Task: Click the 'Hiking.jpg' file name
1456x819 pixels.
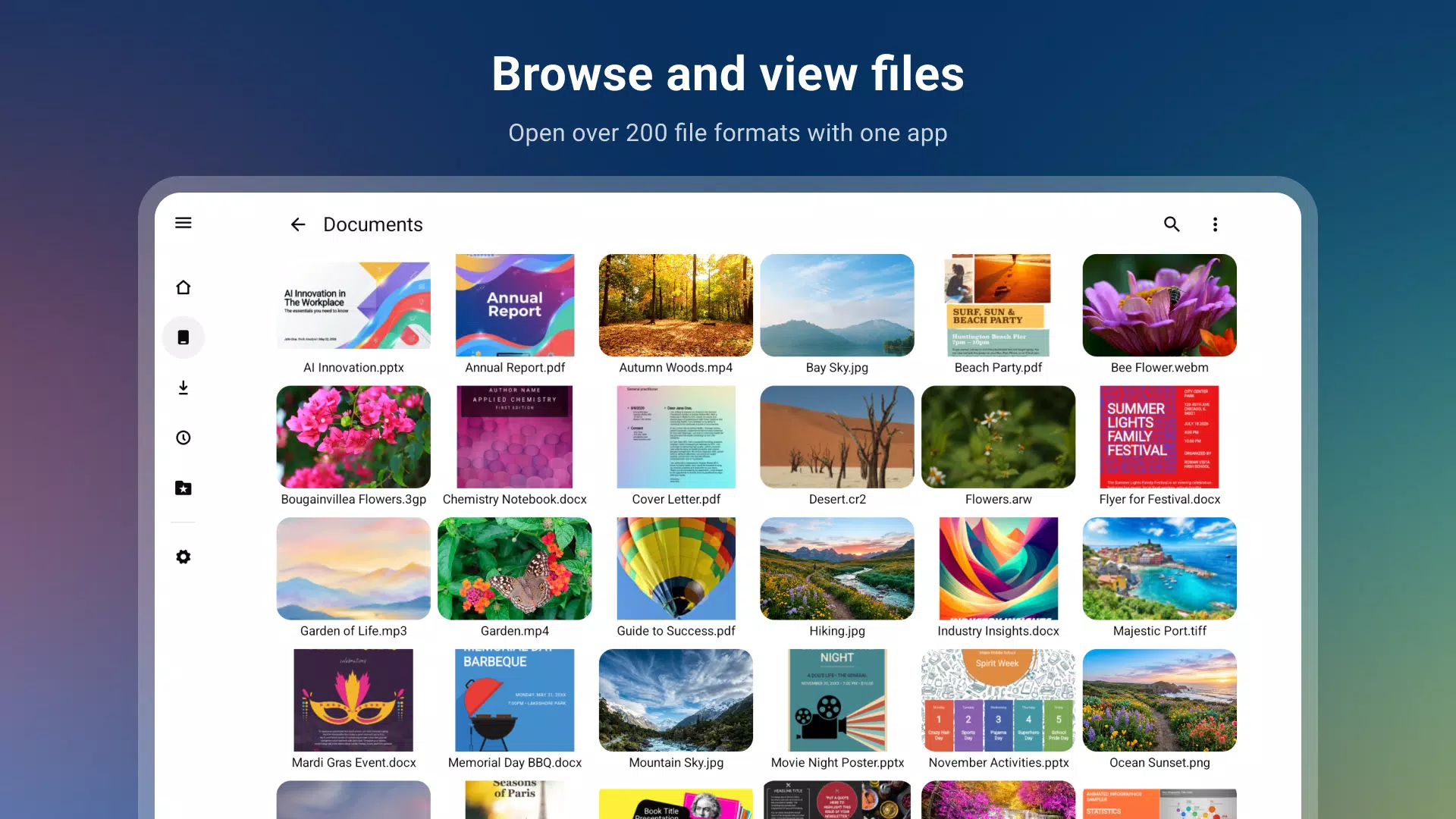Action: point(837,631)
